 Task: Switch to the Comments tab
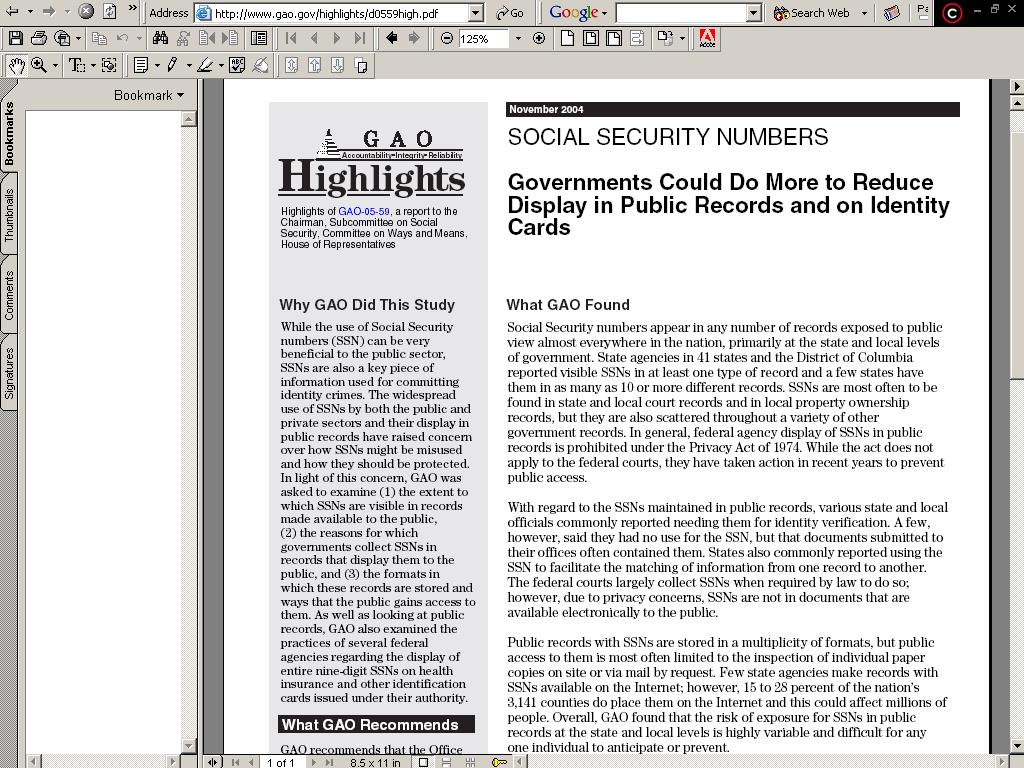pyautogui.click(x=8, y=295)
